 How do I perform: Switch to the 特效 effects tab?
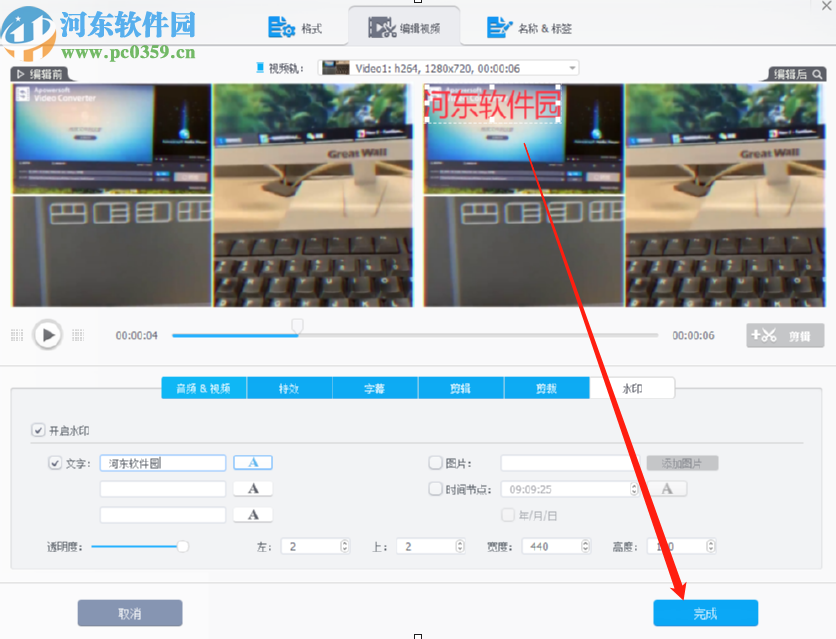pyautogui.click(x=289, y=389)
